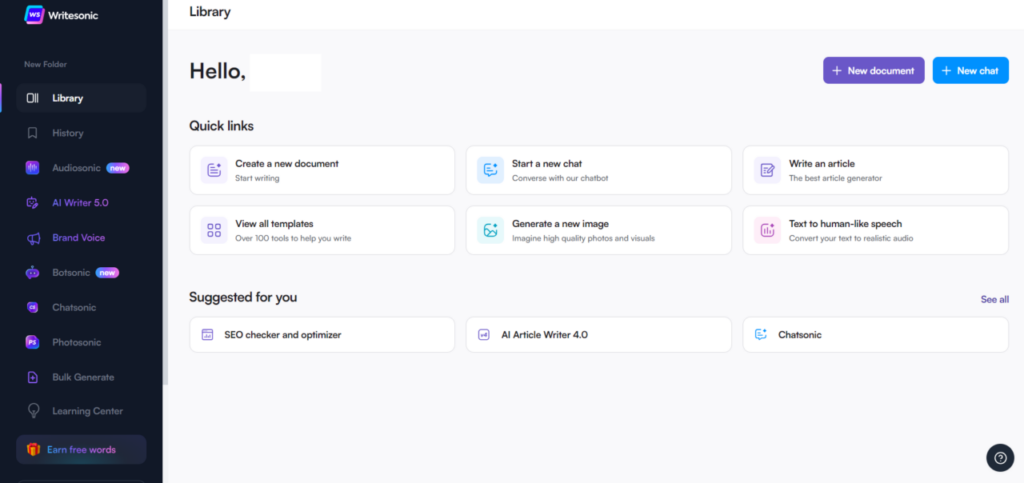Open History in the sidebar
1024x483 pixels.
point(68,133)
